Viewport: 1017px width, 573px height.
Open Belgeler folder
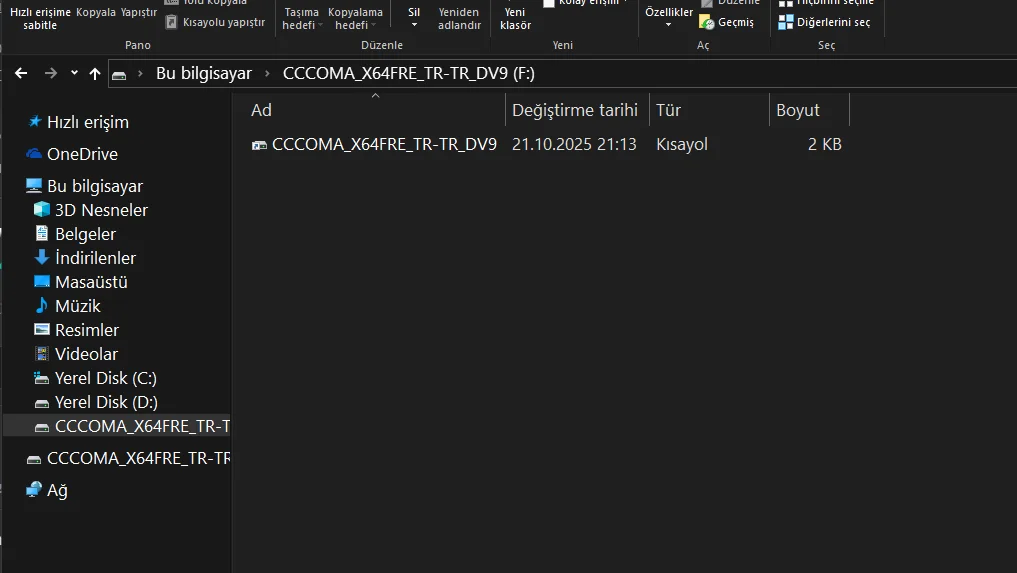86,234
